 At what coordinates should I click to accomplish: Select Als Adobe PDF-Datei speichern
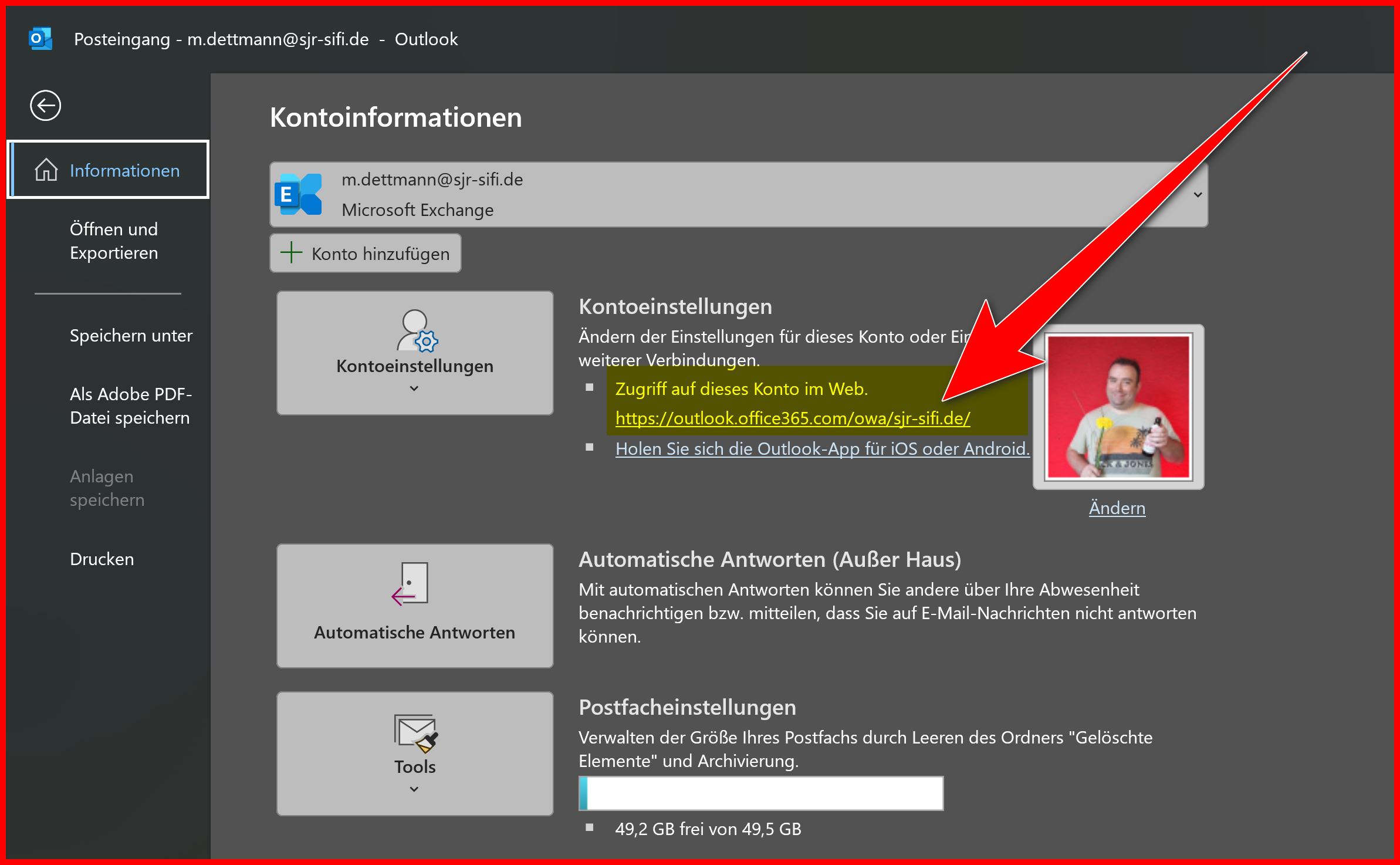click(x=130, y=406)
